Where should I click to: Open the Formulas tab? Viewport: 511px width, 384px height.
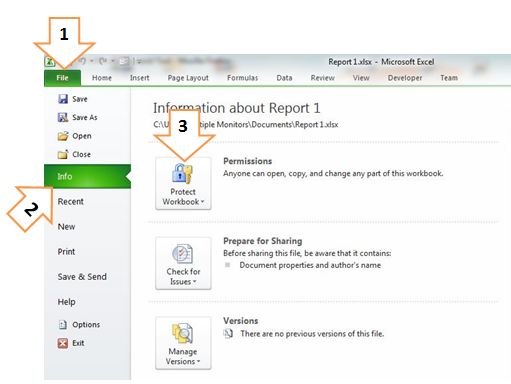[242, 78]
